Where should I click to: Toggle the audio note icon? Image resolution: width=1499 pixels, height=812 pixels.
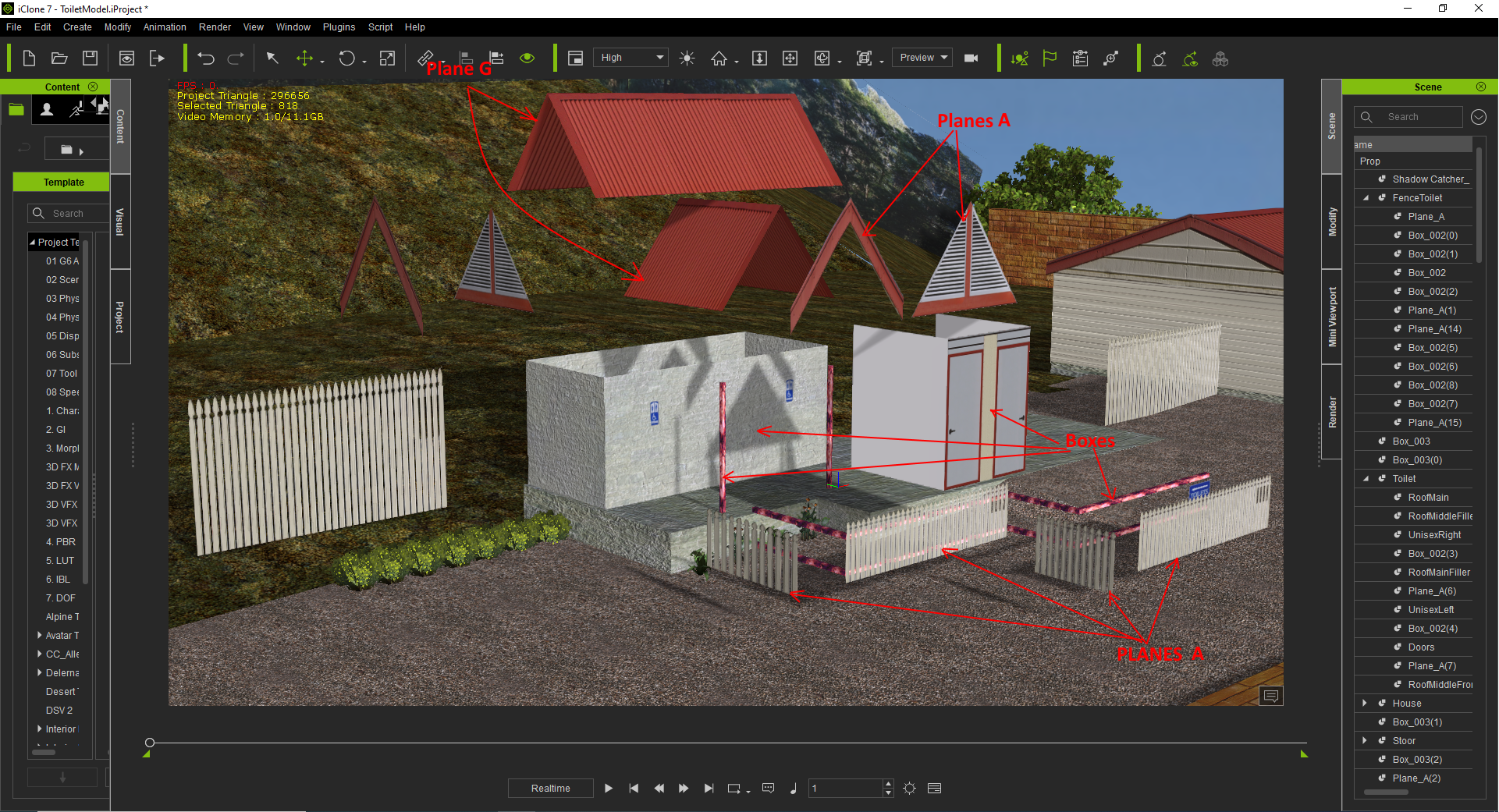pyautogui.click(x=793, y=789)
